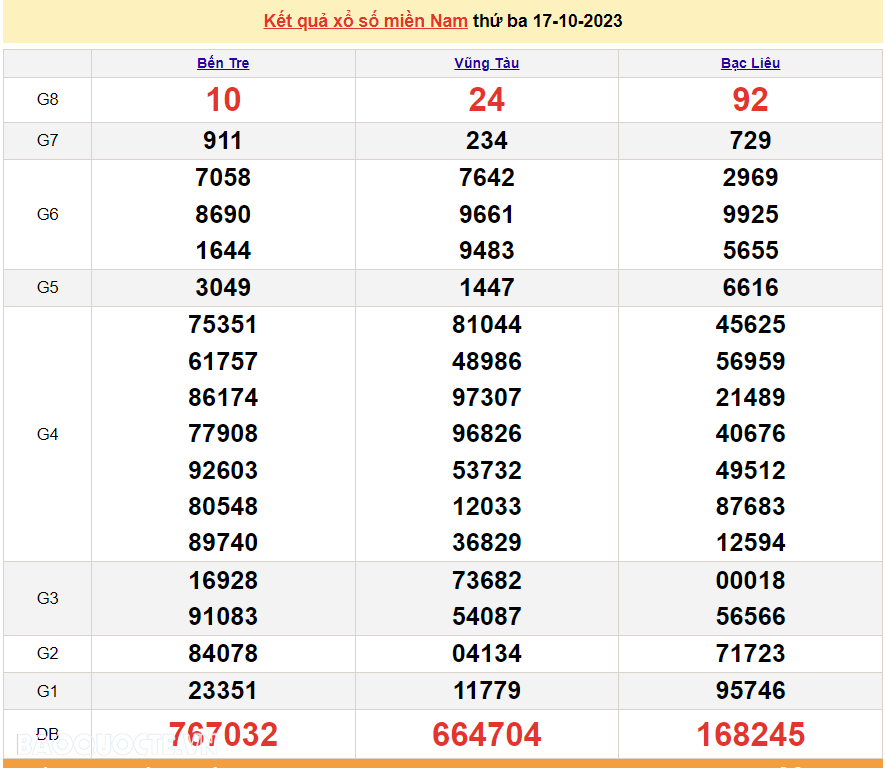Select the G8 row label

click(x=47, y=99)
